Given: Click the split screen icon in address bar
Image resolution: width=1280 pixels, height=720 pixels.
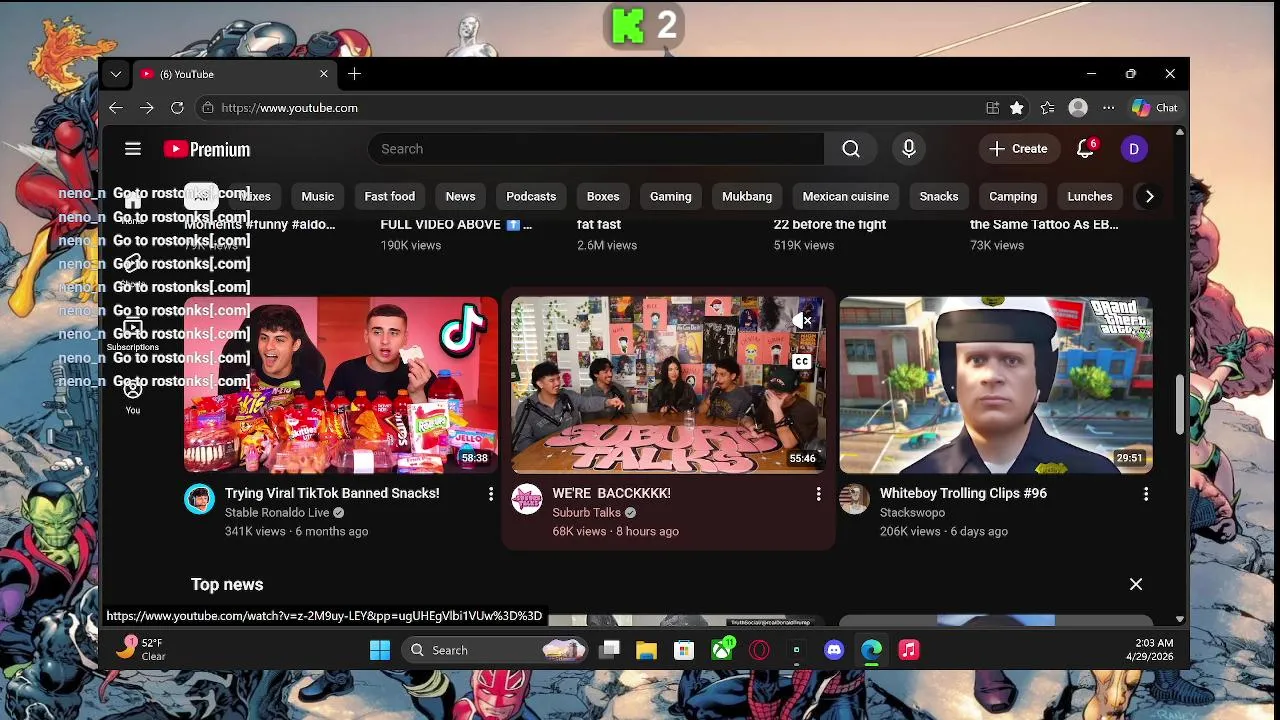Looking at the screenshot, I should click(x=992, y=108).
